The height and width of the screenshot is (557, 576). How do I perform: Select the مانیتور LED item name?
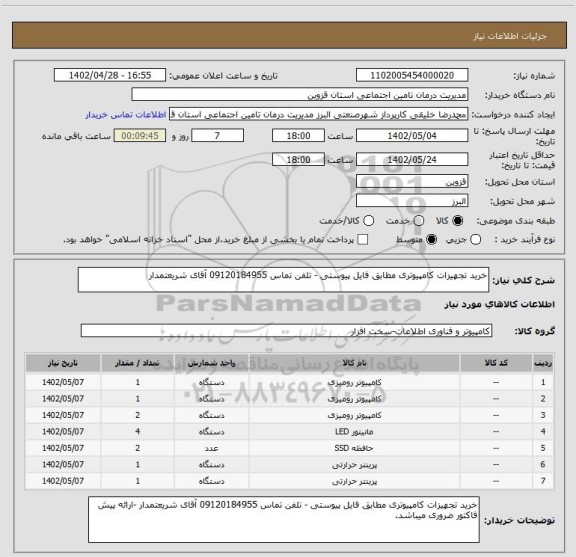[x=354, y=432]
